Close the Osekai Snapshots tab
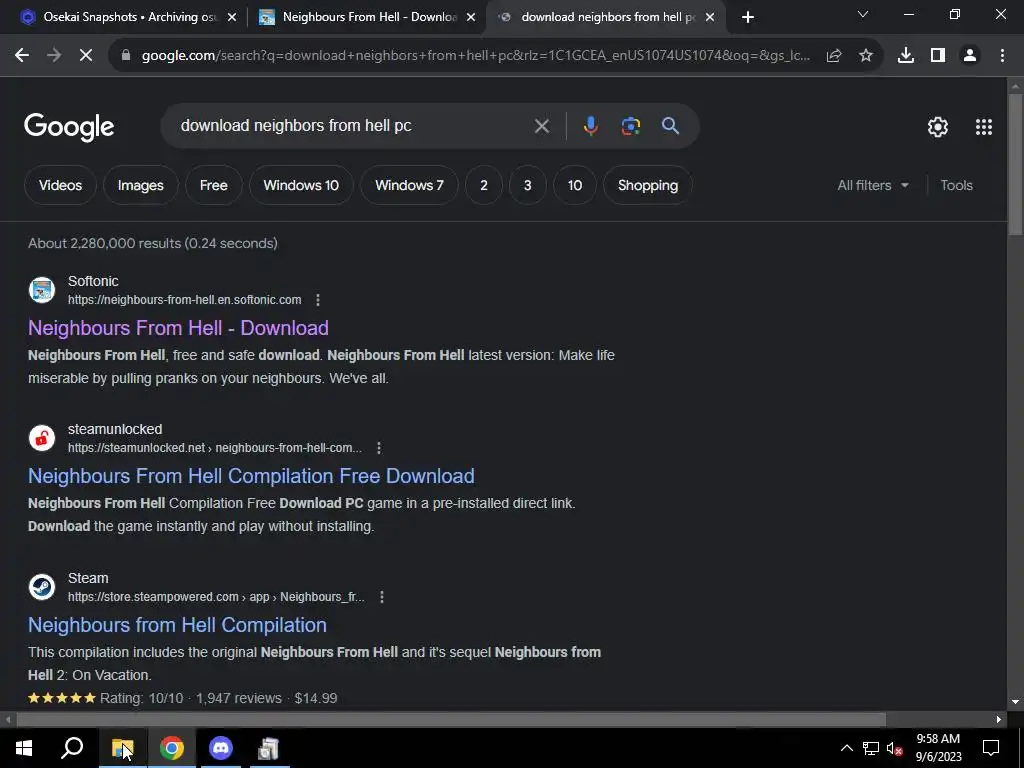The width and height of the screenshot is (1024, 768). pos(232,18)
